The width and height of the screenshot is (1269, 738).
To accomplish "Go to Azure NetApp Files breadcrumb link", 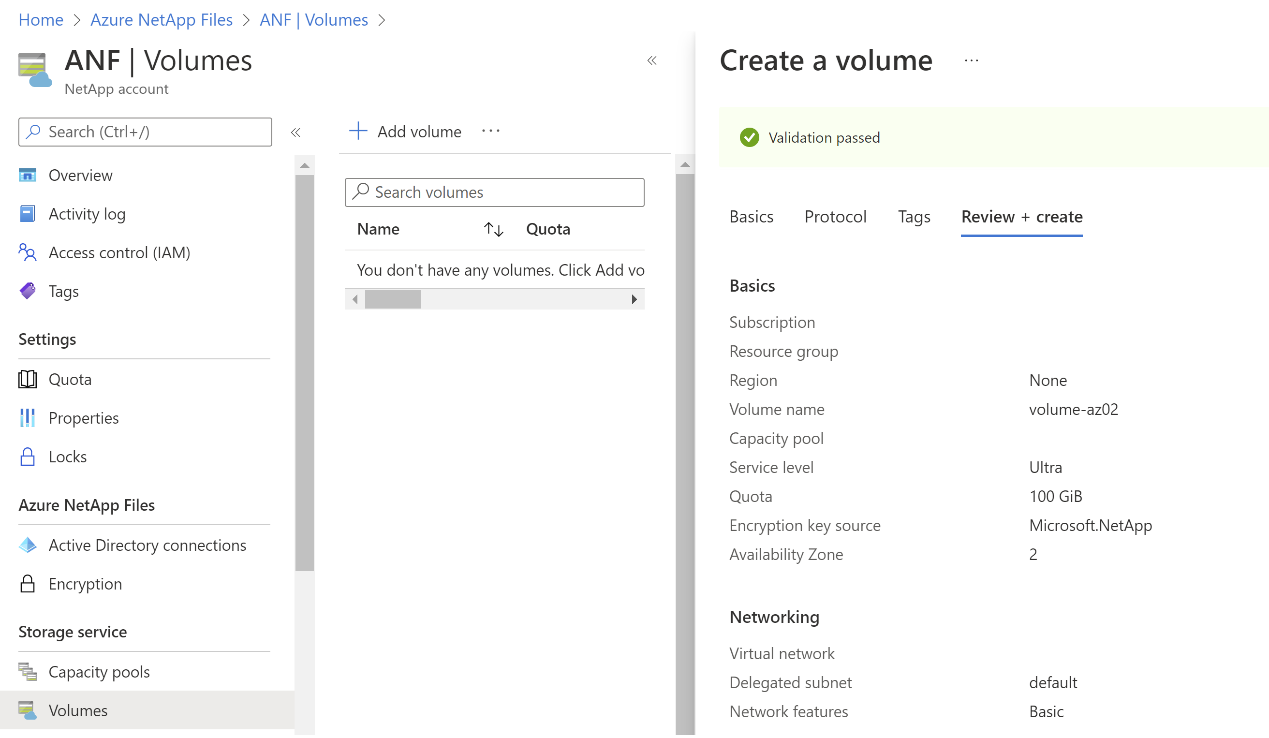I will coord(161,20).
